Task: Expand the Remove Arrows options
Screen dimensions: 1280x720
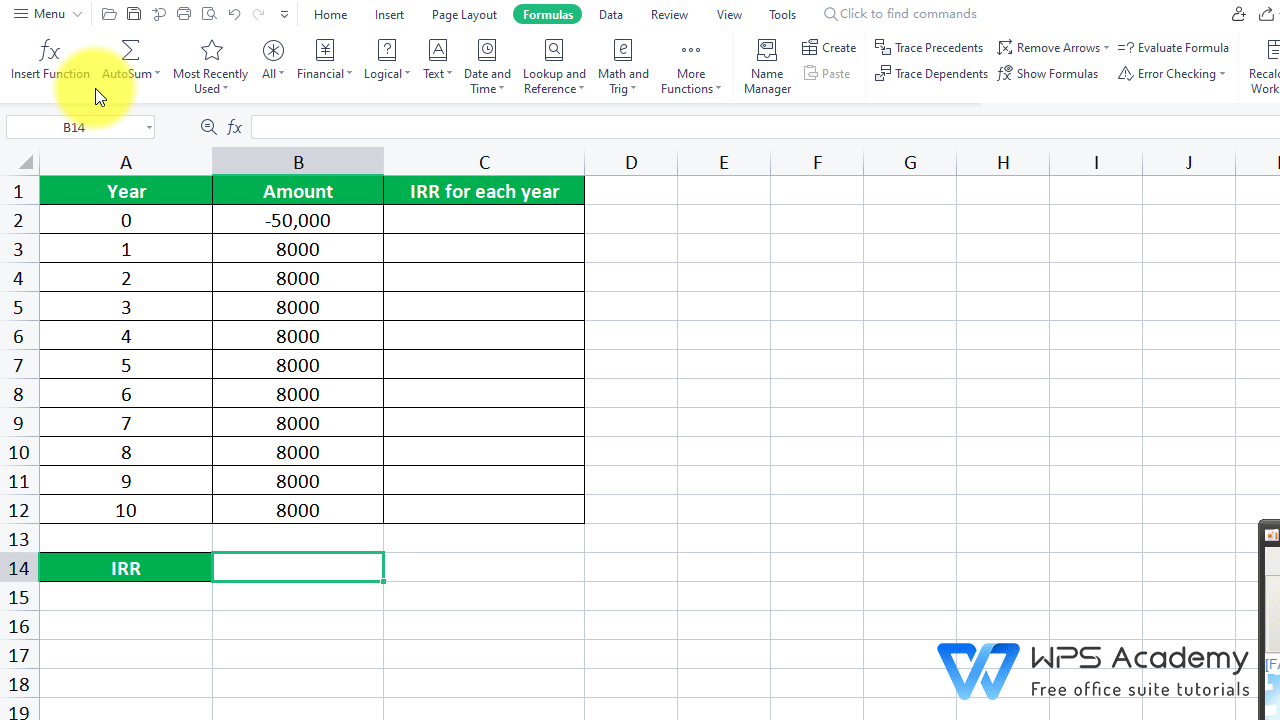Action: point(1052,47)
